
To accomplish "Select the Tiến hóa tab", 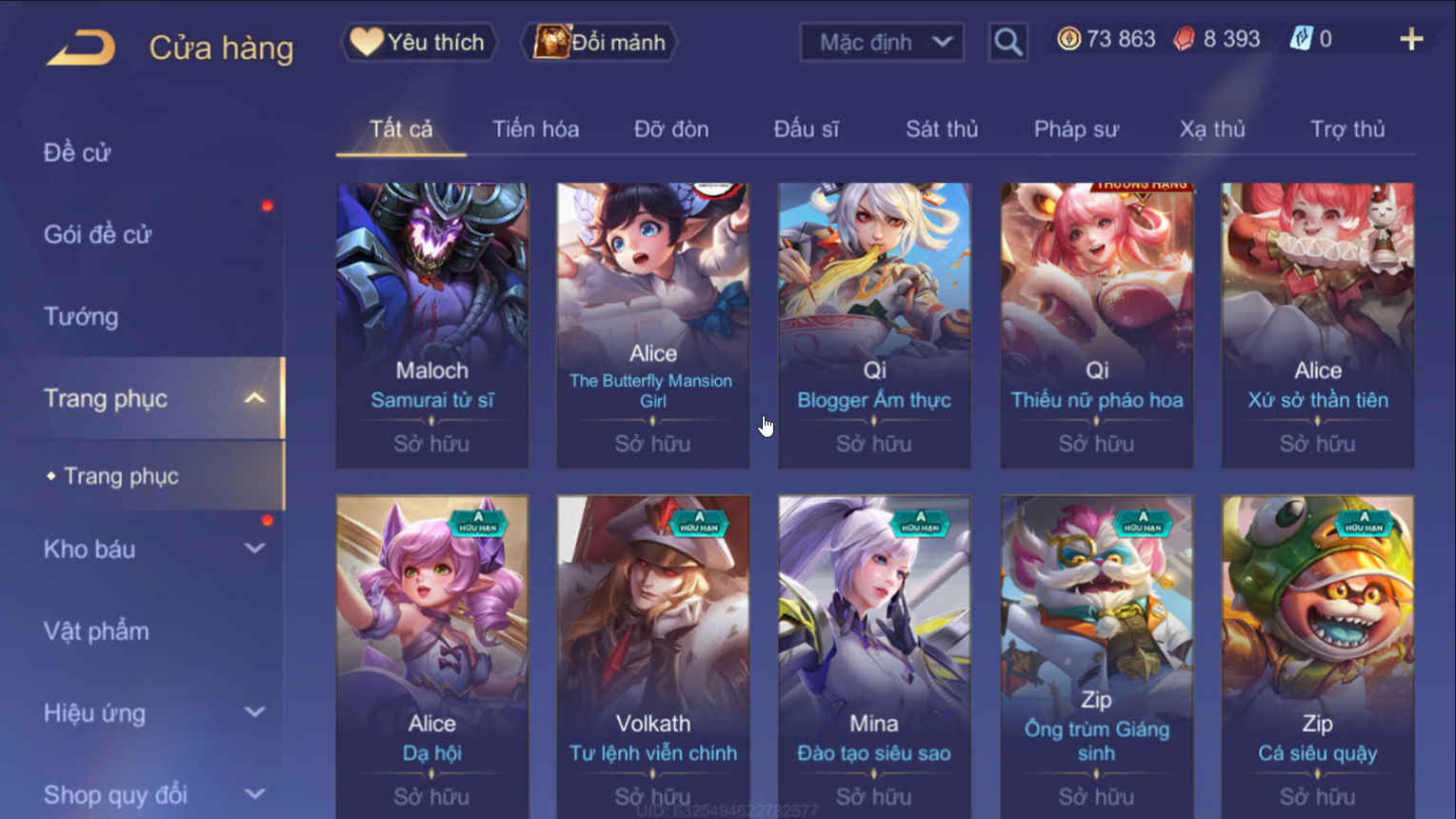I will (x=535, y=130).
